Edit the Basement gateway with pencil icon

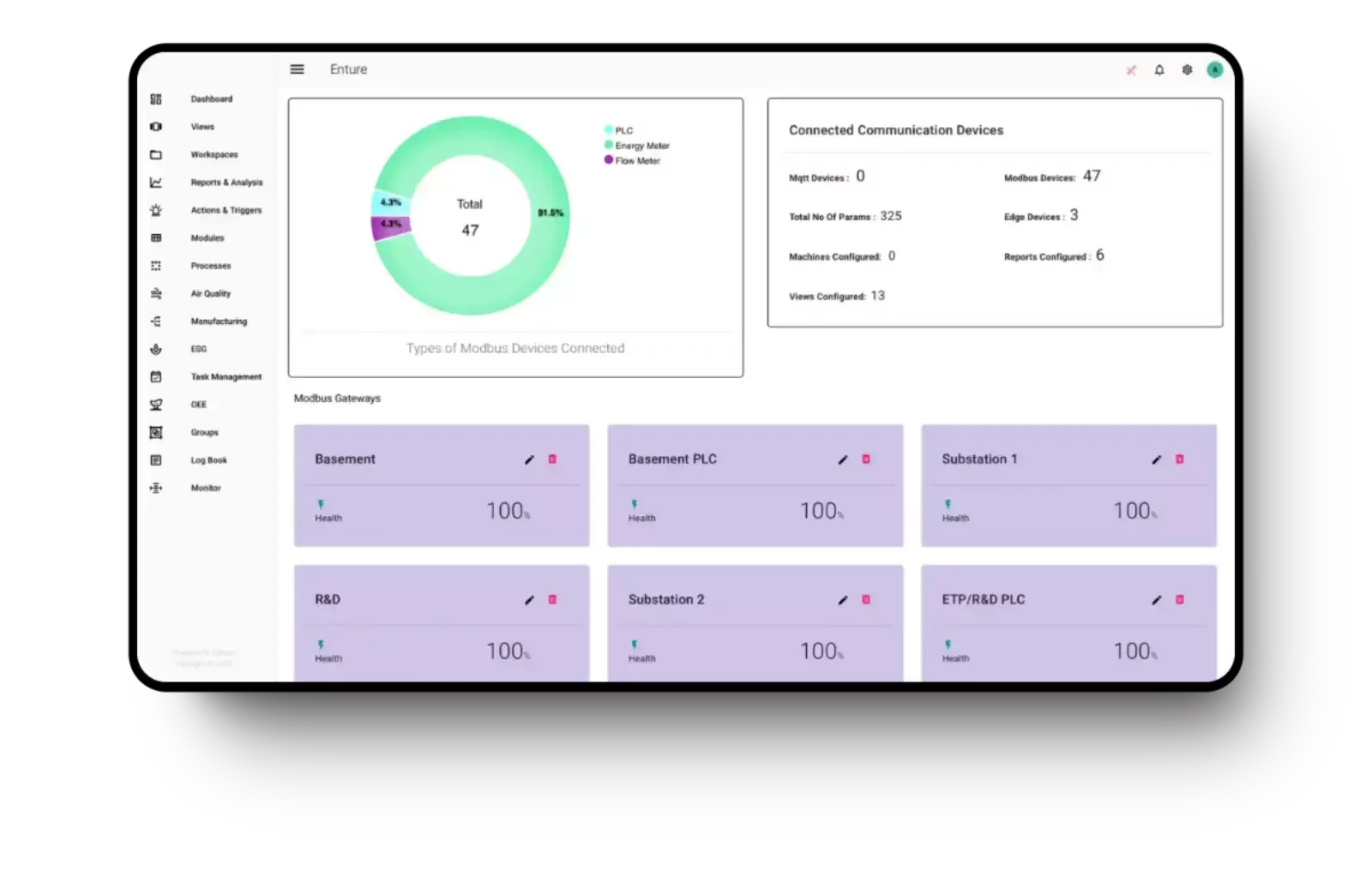tap(529, 459)
